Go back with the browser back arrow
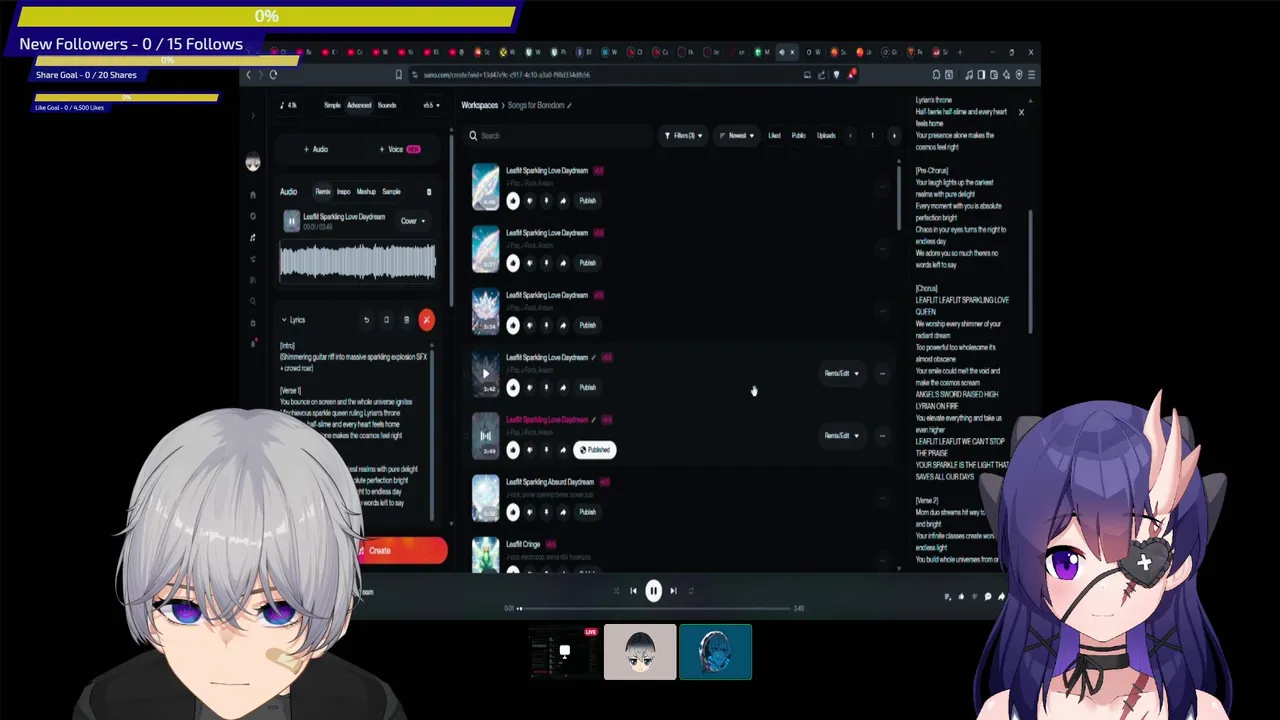The width and height of the screenshot is (1280, 720). click(x=248, y=75)
